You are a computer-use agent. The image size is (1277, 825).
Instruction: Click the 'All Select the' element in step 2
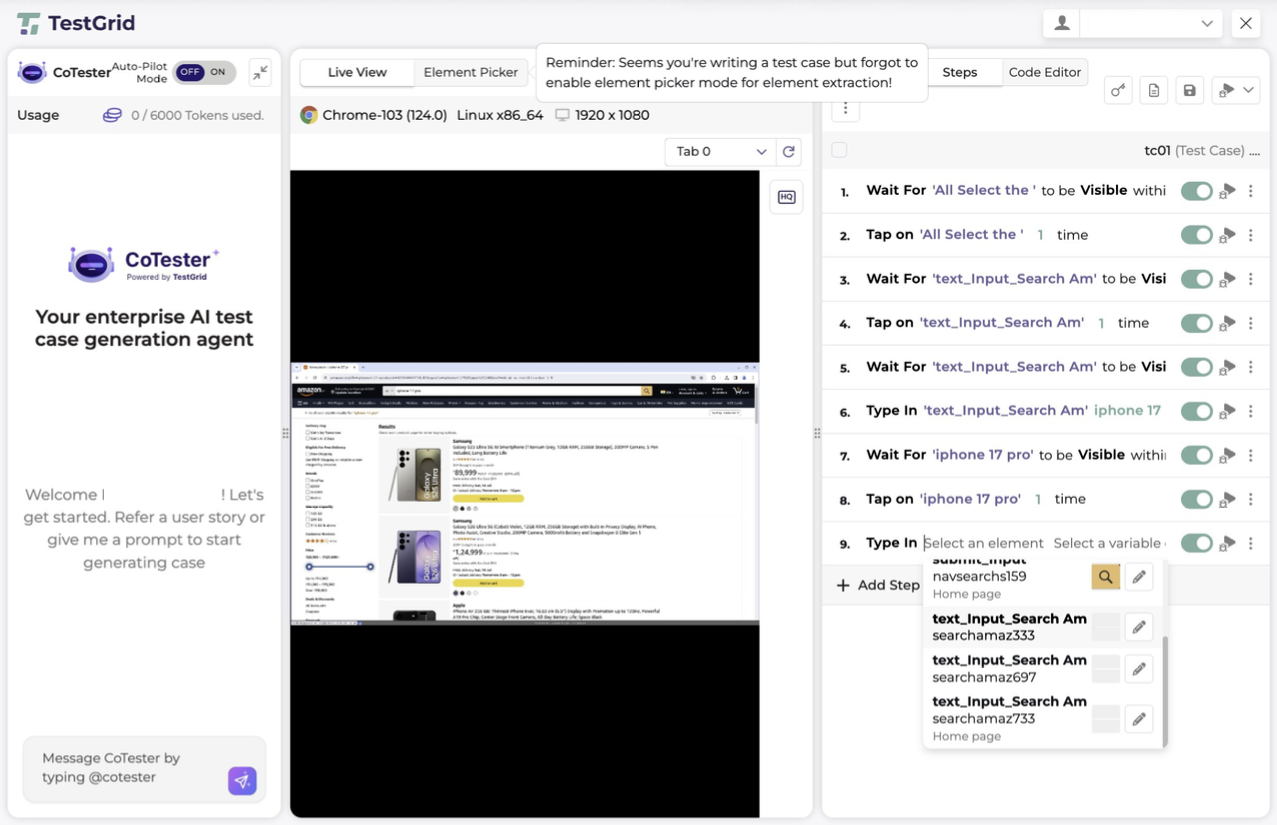coord(971,235)
